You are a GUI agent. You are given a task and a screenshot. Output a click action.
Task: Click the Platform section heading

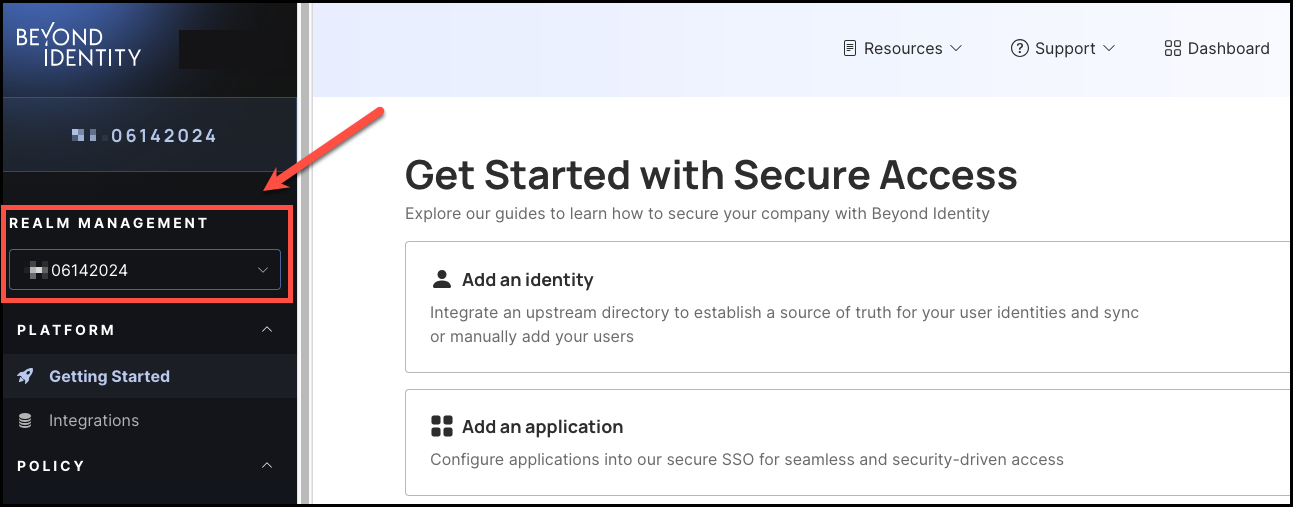pyautogui.click(x=66, y=330)
